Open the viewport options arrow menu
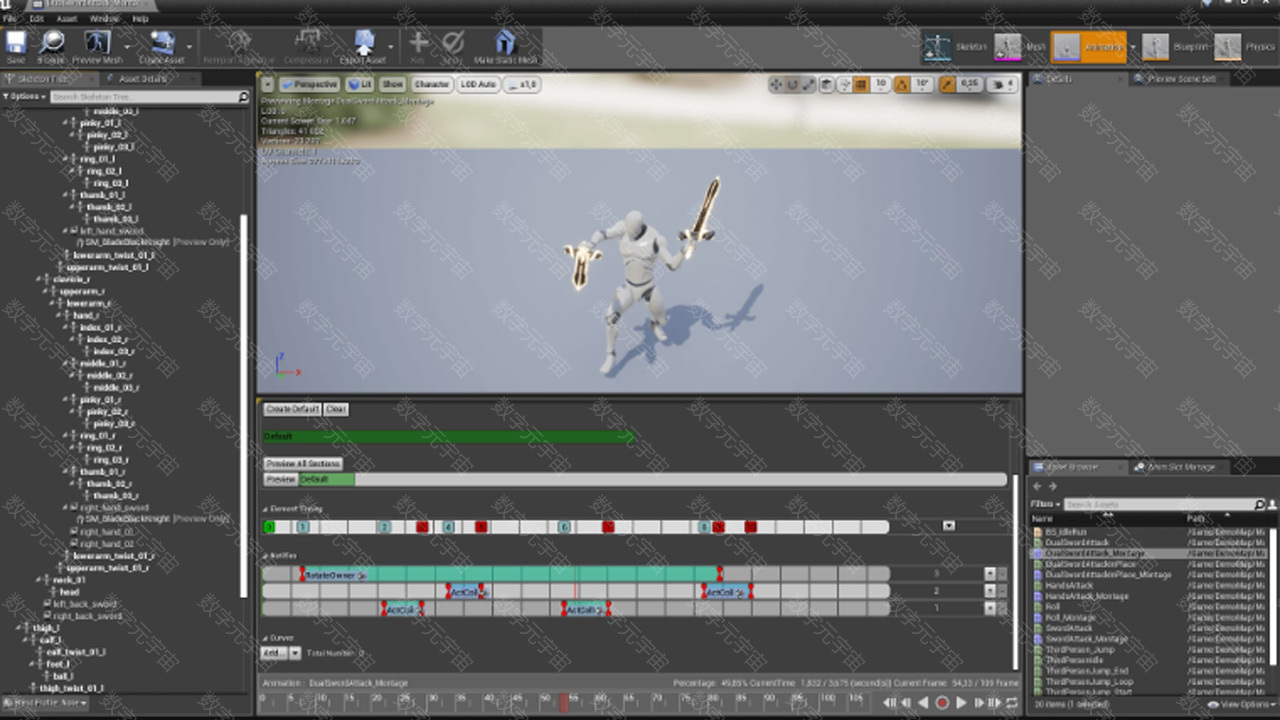The height and width of the screenshot is (720, 1280). (x=267, y=85)
